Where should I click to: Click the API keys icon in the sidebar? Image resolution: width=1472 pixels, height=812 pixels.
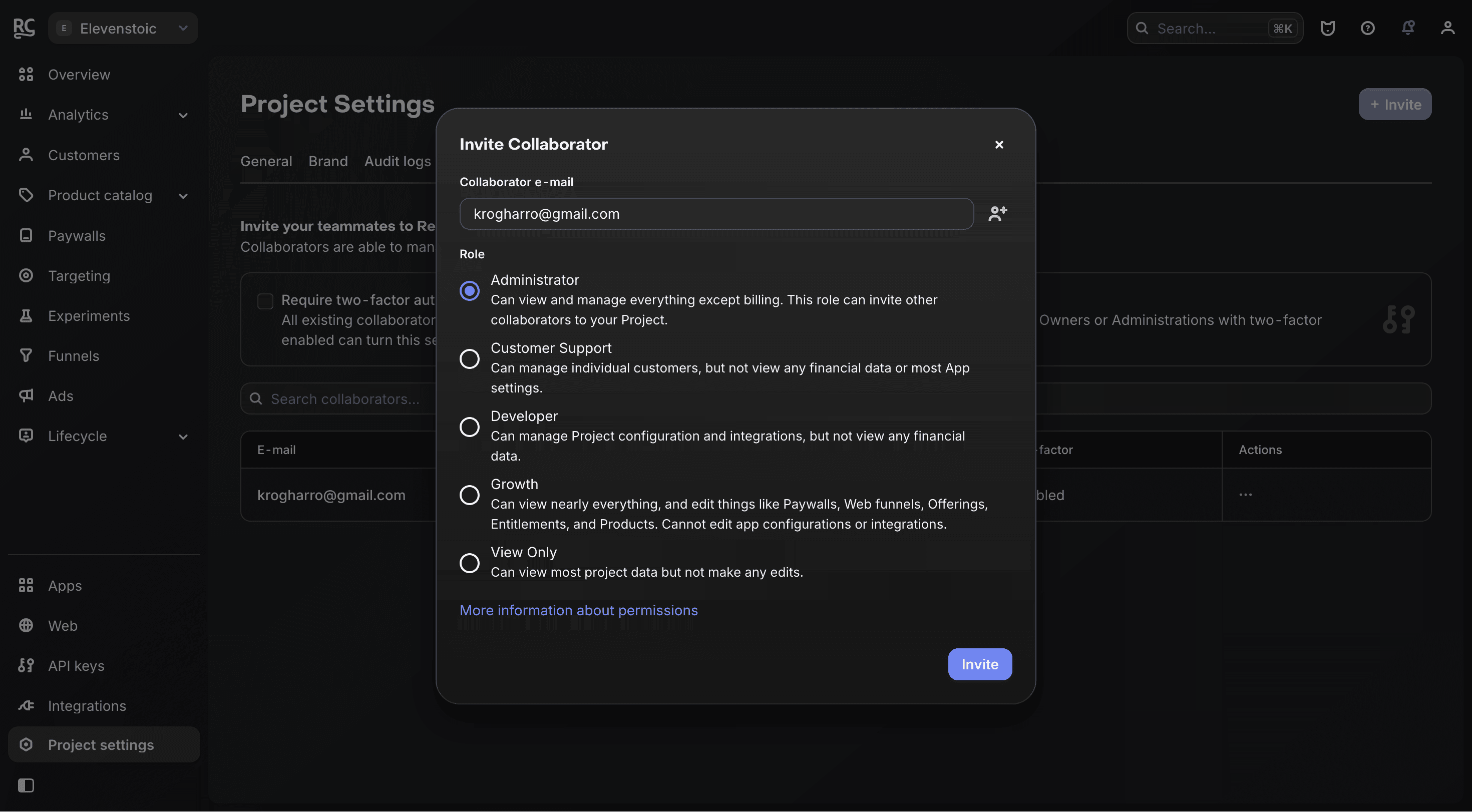(26, 666)
